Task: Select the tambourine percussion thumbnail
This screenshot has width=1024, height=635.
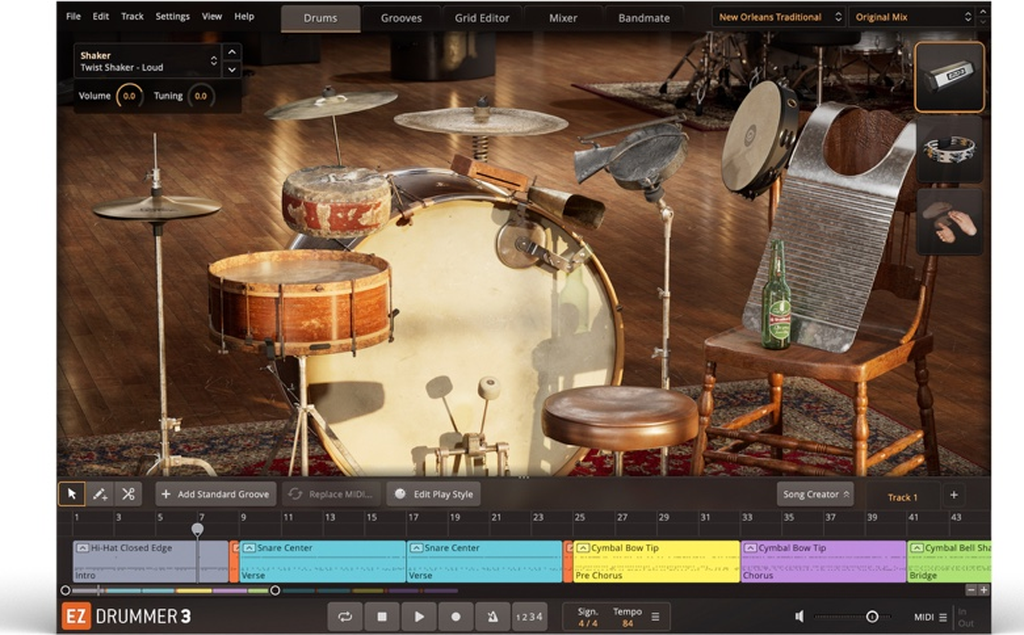Action: tap(948, 150)
